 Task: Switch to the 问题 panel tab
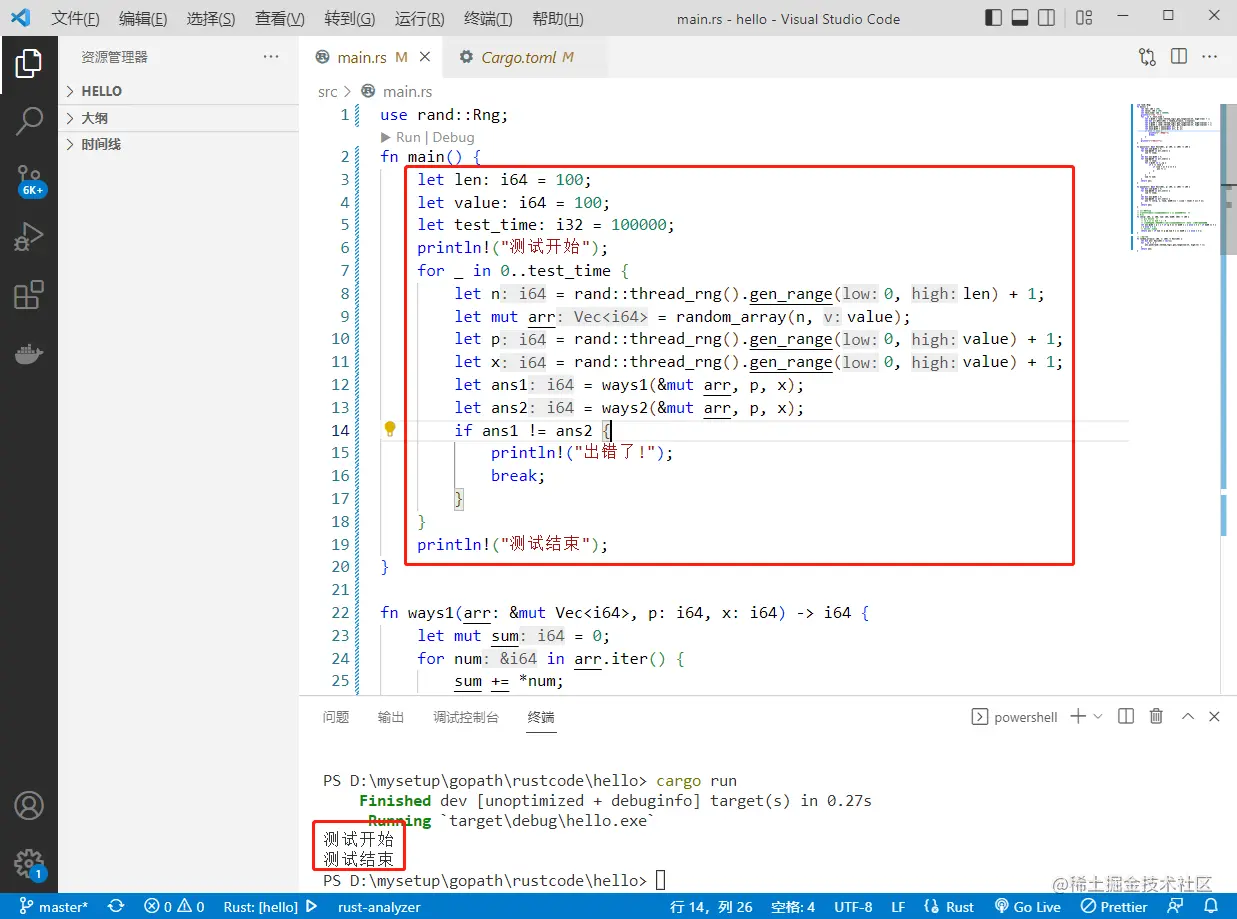pyautogui.click(x=336, y=717)
